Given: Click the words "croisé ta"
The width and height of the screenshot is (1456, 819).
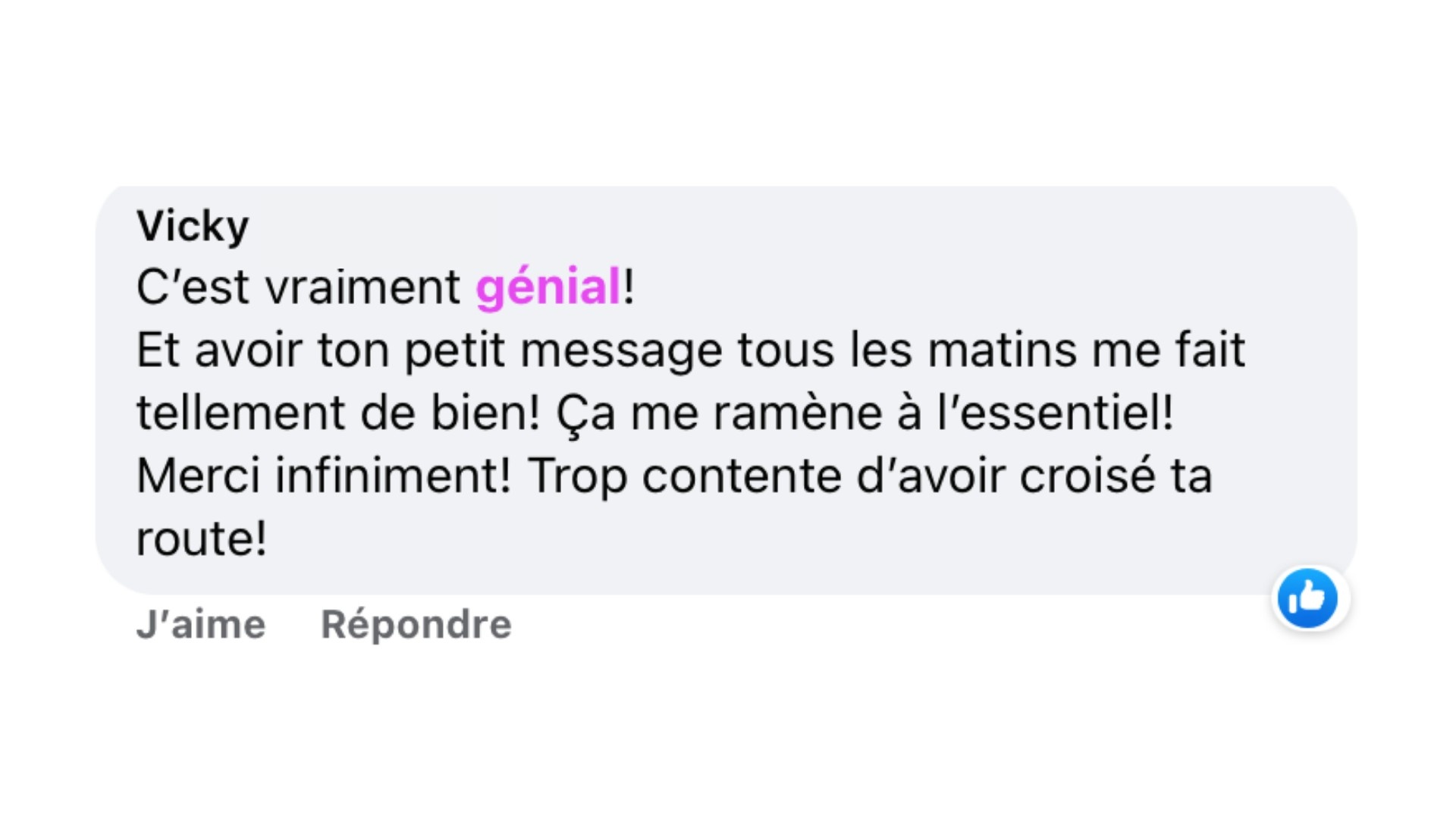Looking at the screenshot, I should pyautogui.click(x=1116, y=476).
